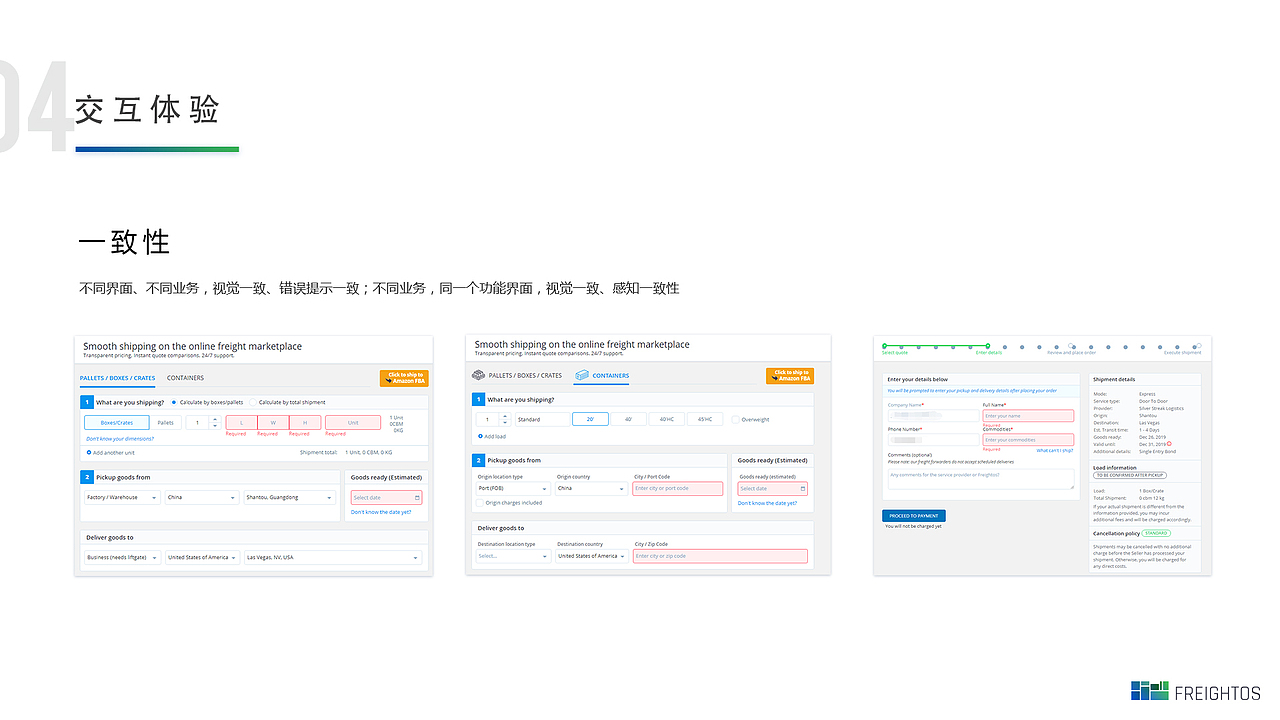Click the plus icon next to Add load
1280x720 pixels.
tap(480, 434)
